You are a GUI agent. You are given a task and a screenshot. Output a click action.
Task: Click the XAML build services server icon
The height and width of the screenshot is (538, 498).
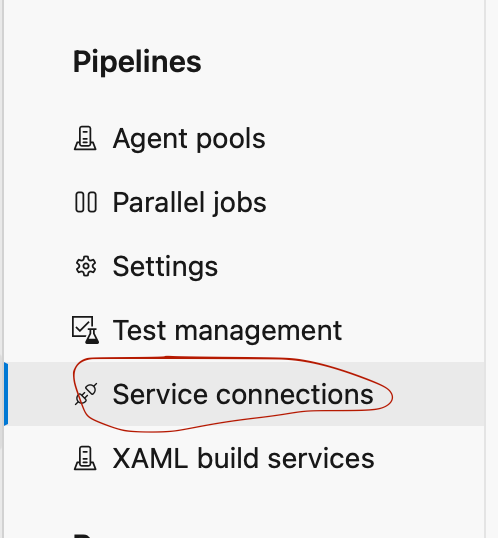pyautogui.click(x=85, y=458)
